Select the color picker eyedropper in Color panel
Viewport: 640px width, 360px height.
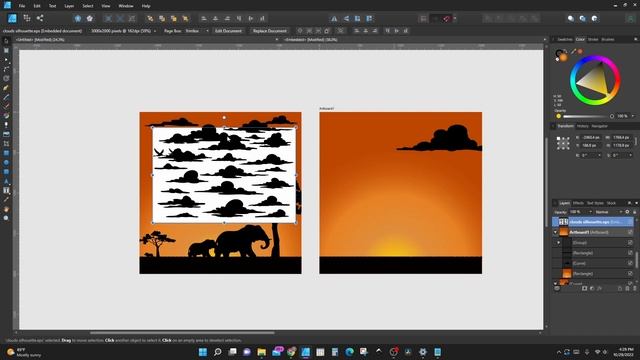573,51
